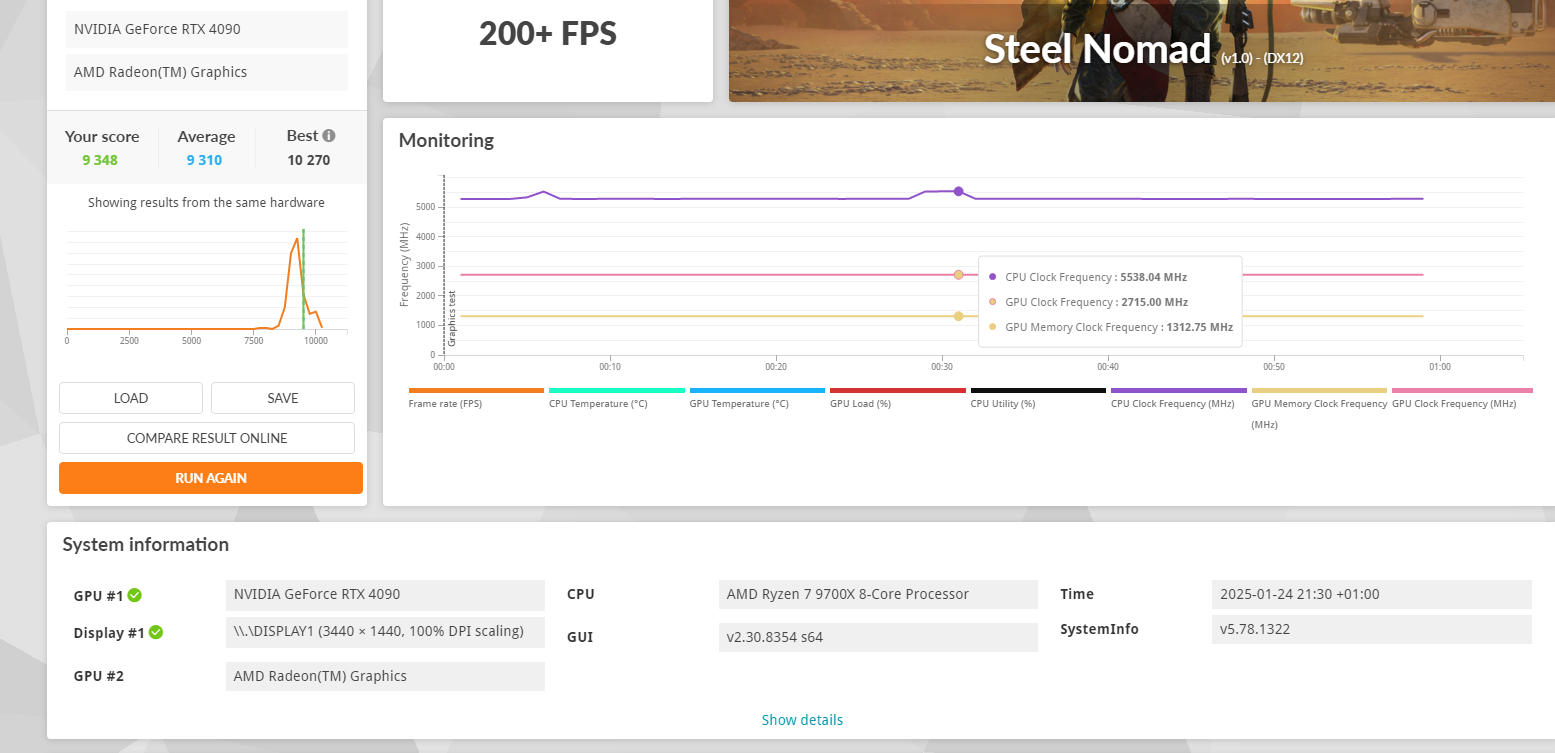This screenshot has height=753, width=1555.
Task: Toggle GPU Clock Frequency legend series
Action: (x=1460, y=398)
